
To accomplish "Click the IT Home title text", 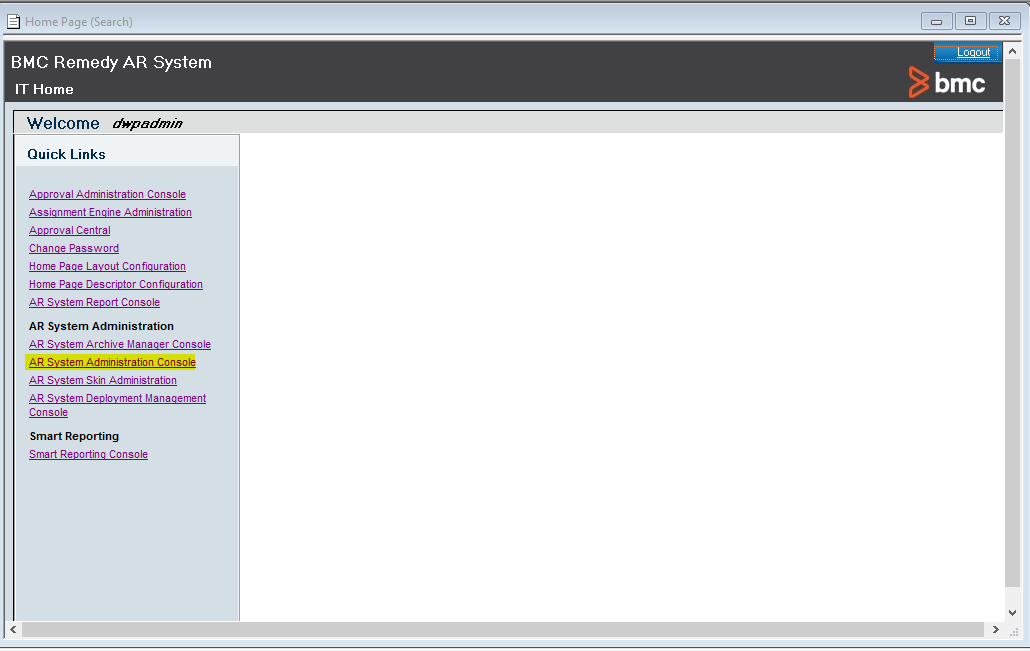I will tap(44, 89).
